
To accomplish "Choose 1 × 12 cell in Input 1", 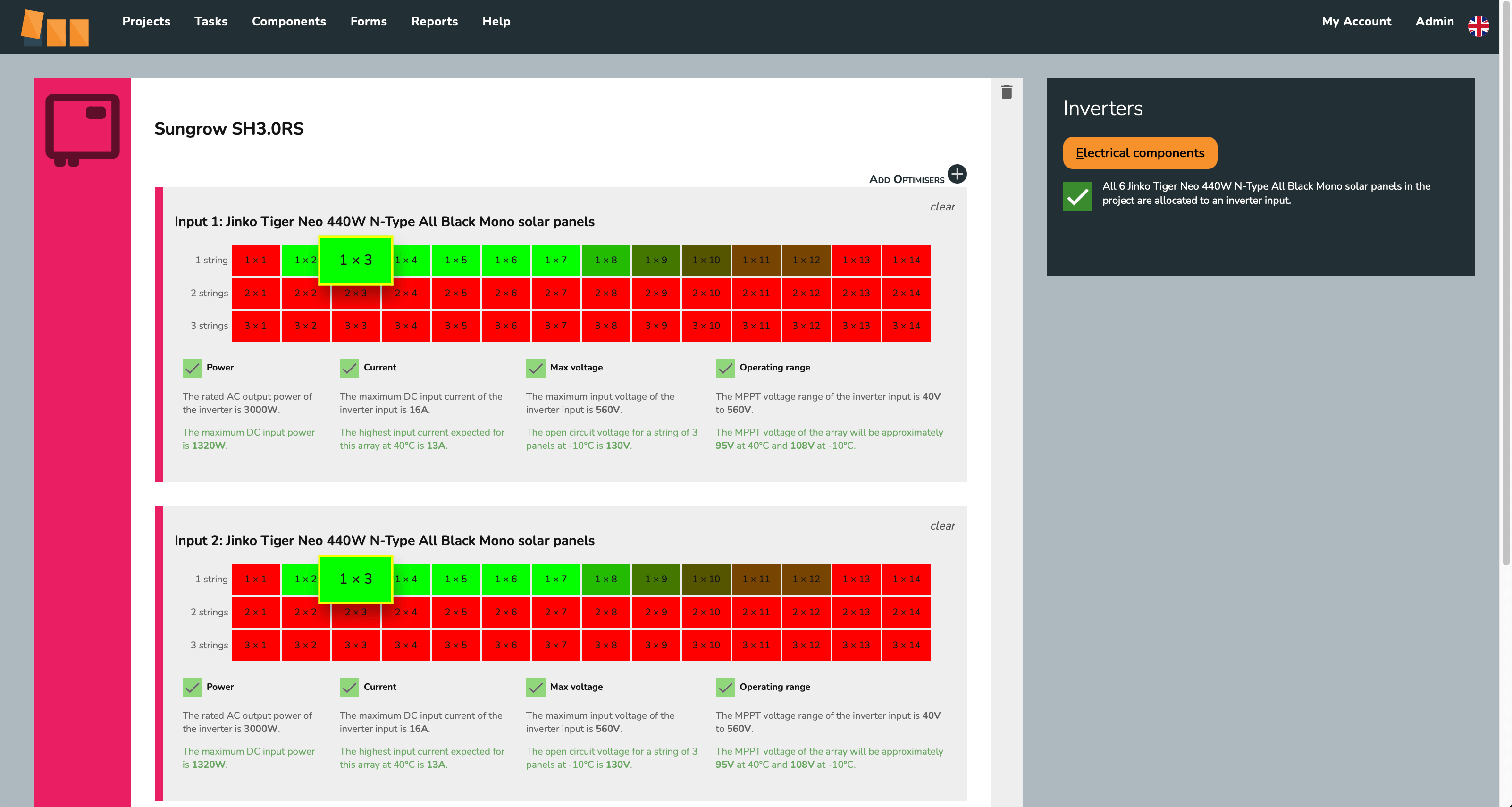I will [x=806, y=260].
